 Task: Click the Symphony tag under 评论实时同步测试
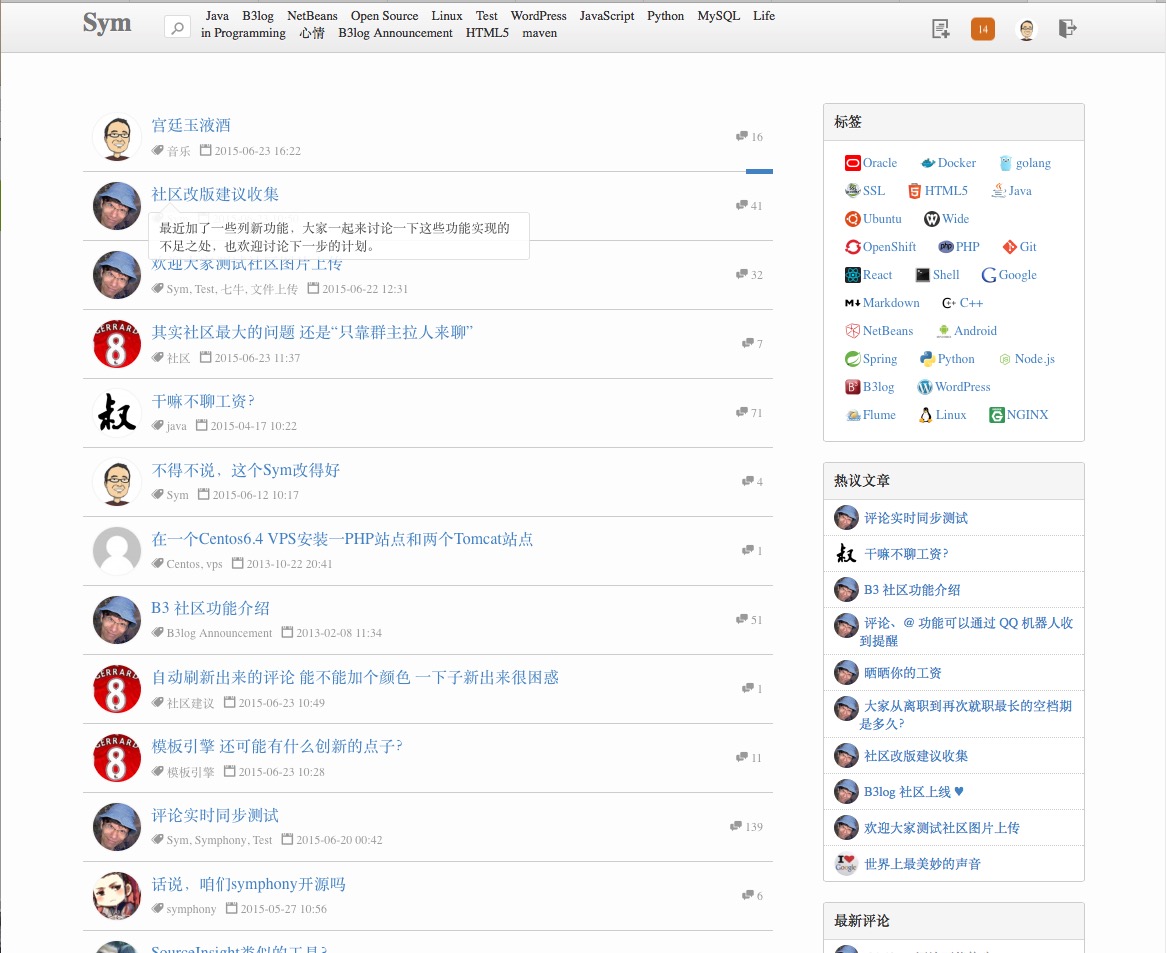pyautogui.click(x=220, y=840)
